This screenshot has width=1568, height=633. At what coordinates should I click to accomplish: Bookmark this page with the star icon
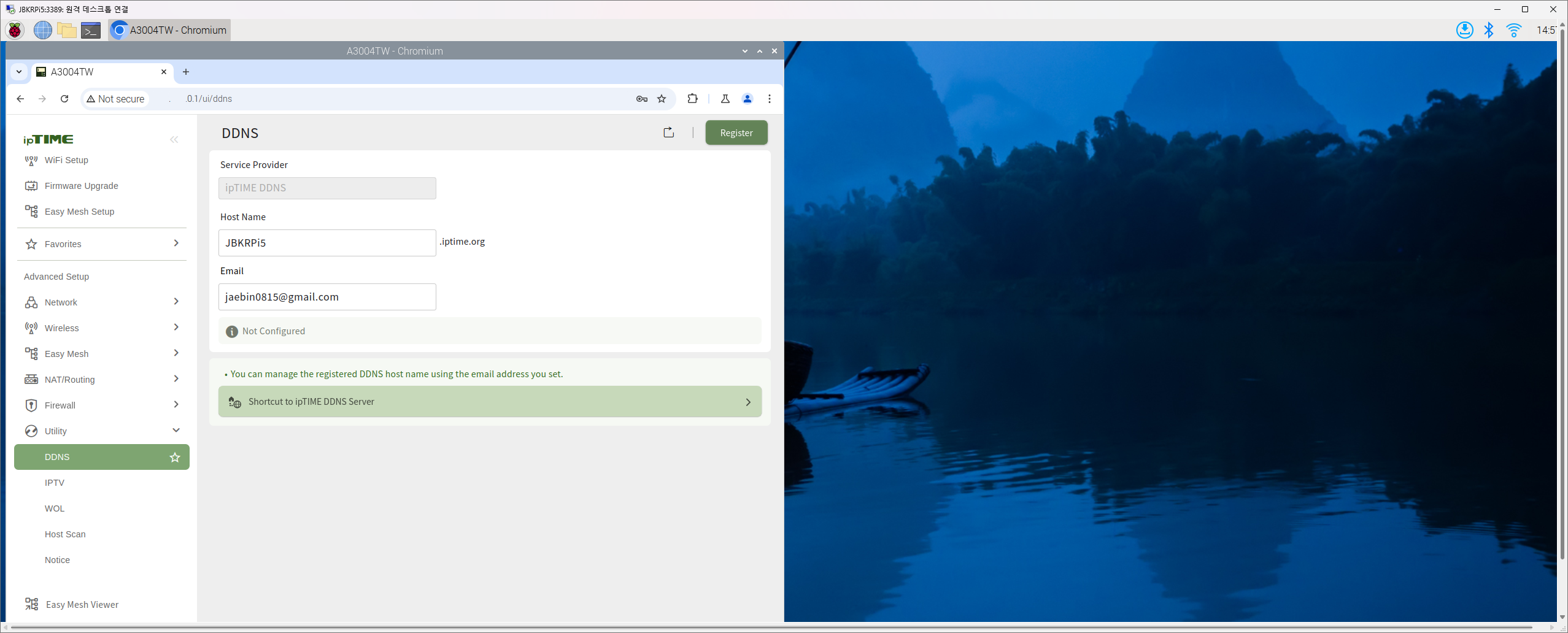(662, 99)
